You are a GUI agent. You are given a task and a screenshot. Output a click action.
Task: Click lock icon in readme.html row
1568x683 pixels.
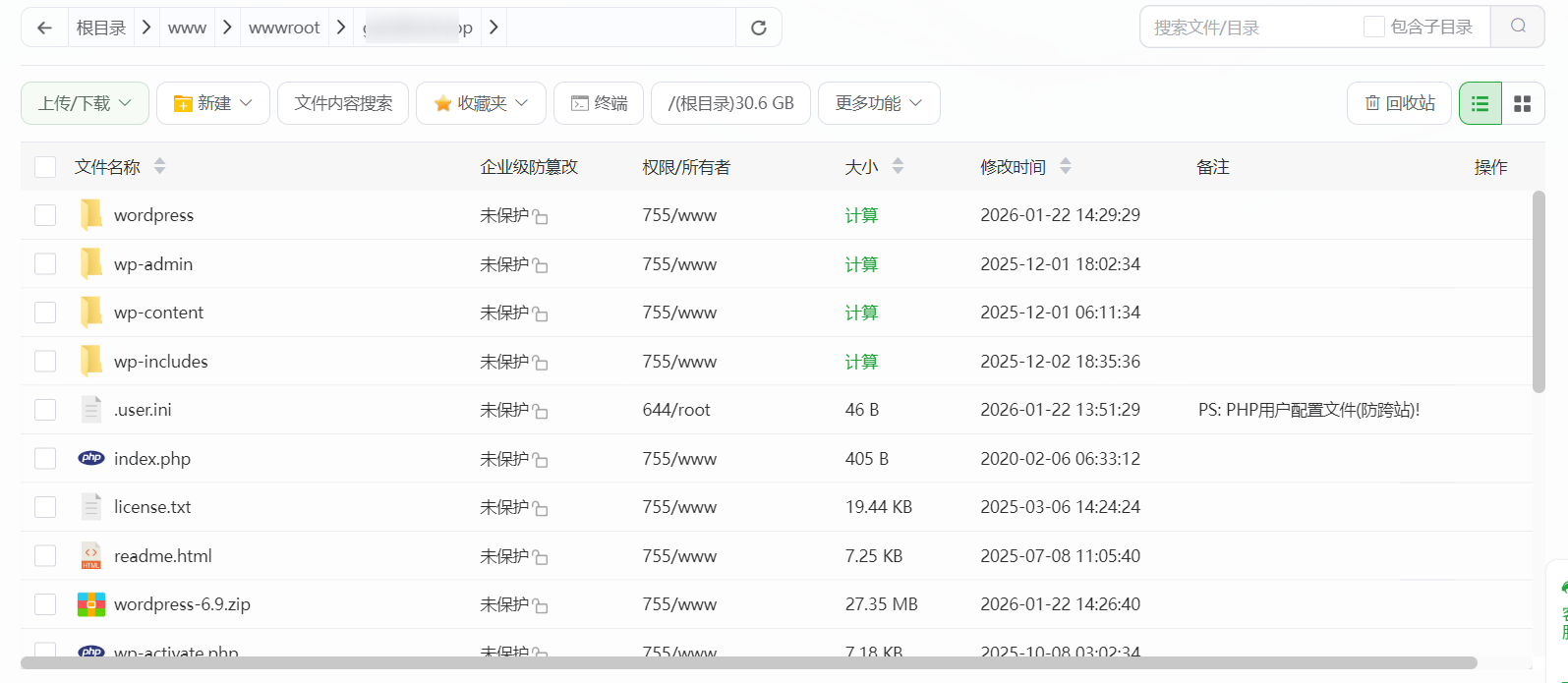[541, 557]
